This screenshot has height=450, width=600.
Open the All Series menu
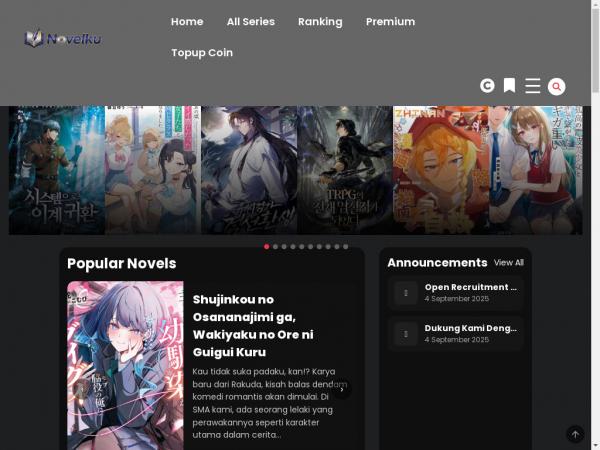[251, 22]
